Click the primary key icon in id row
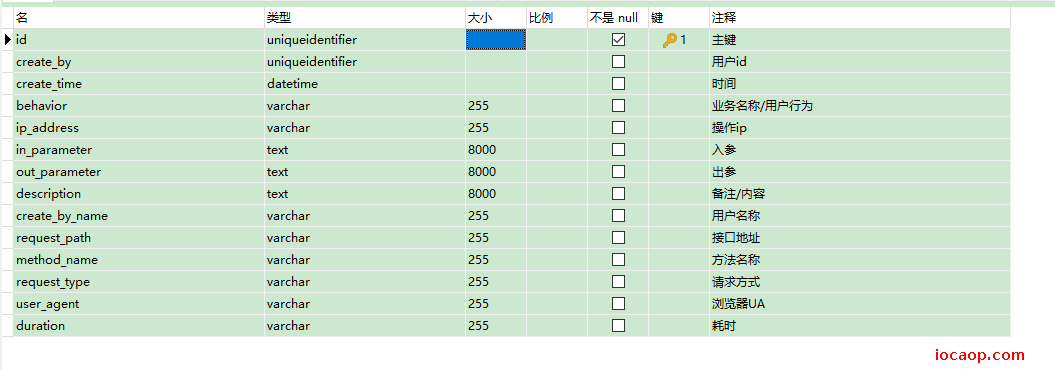The width and height of the screenshot is (1055, 370). click(x=669, y=40)
